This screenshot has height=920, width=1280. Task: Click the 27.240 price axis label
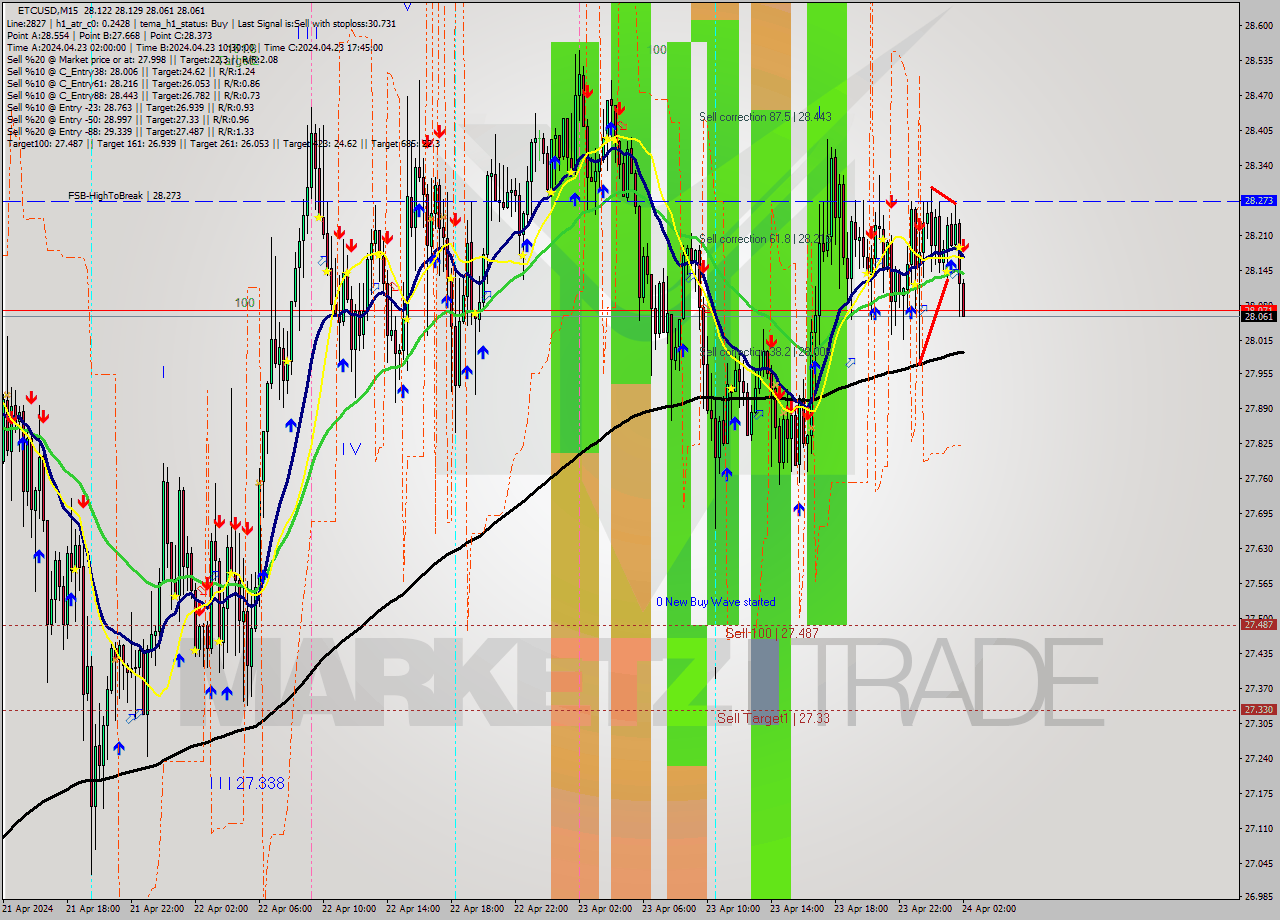point(1258,759)
